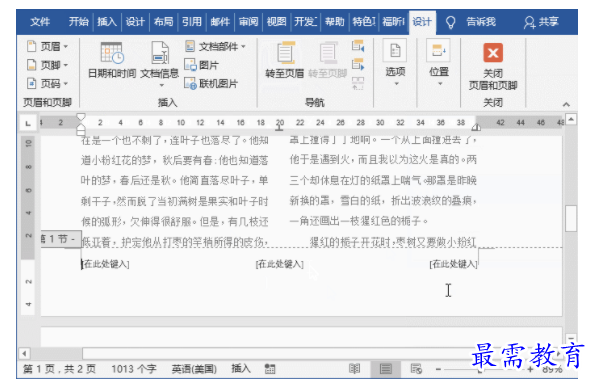Viewport: 593px width, 387px height.
Task: Insert a 图片 picture
Action: click(202, 65)
